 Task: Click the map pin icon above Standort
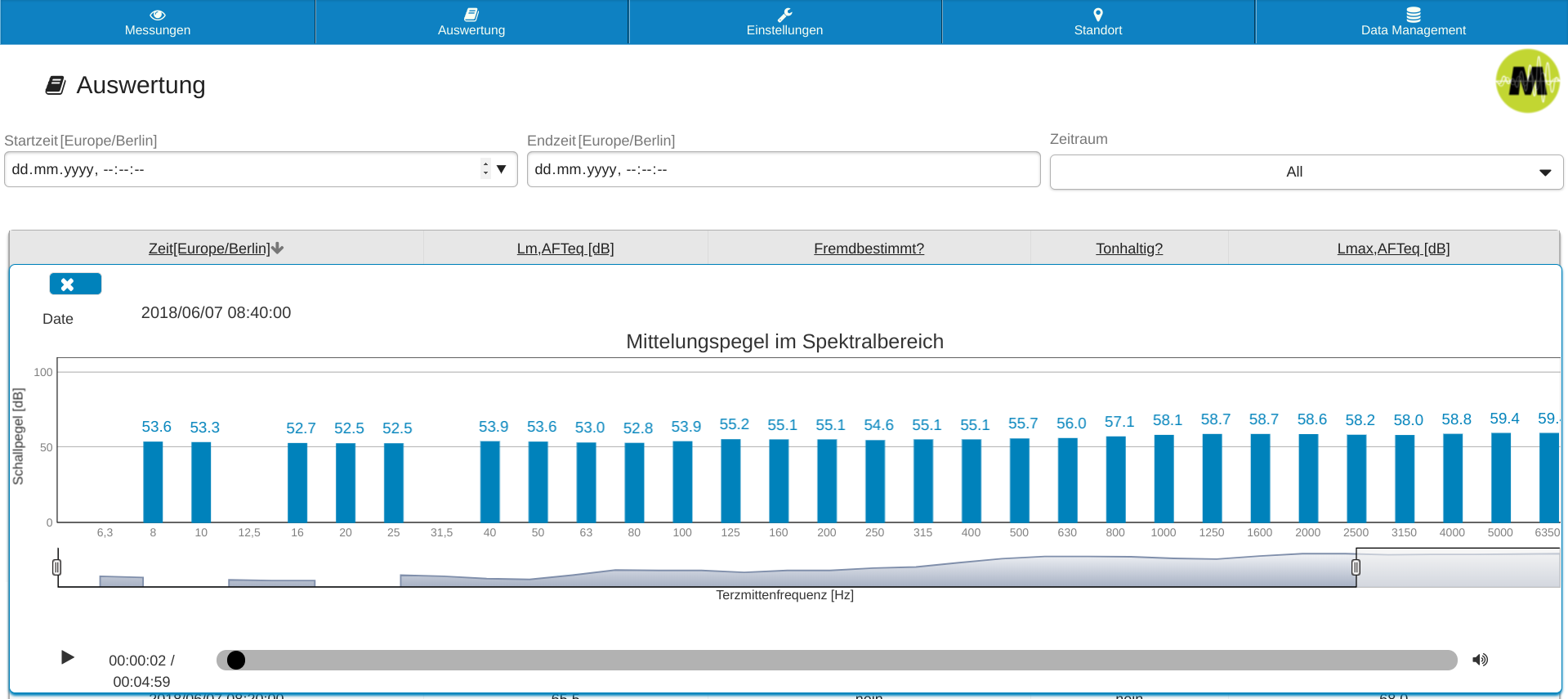[1098, 15]
